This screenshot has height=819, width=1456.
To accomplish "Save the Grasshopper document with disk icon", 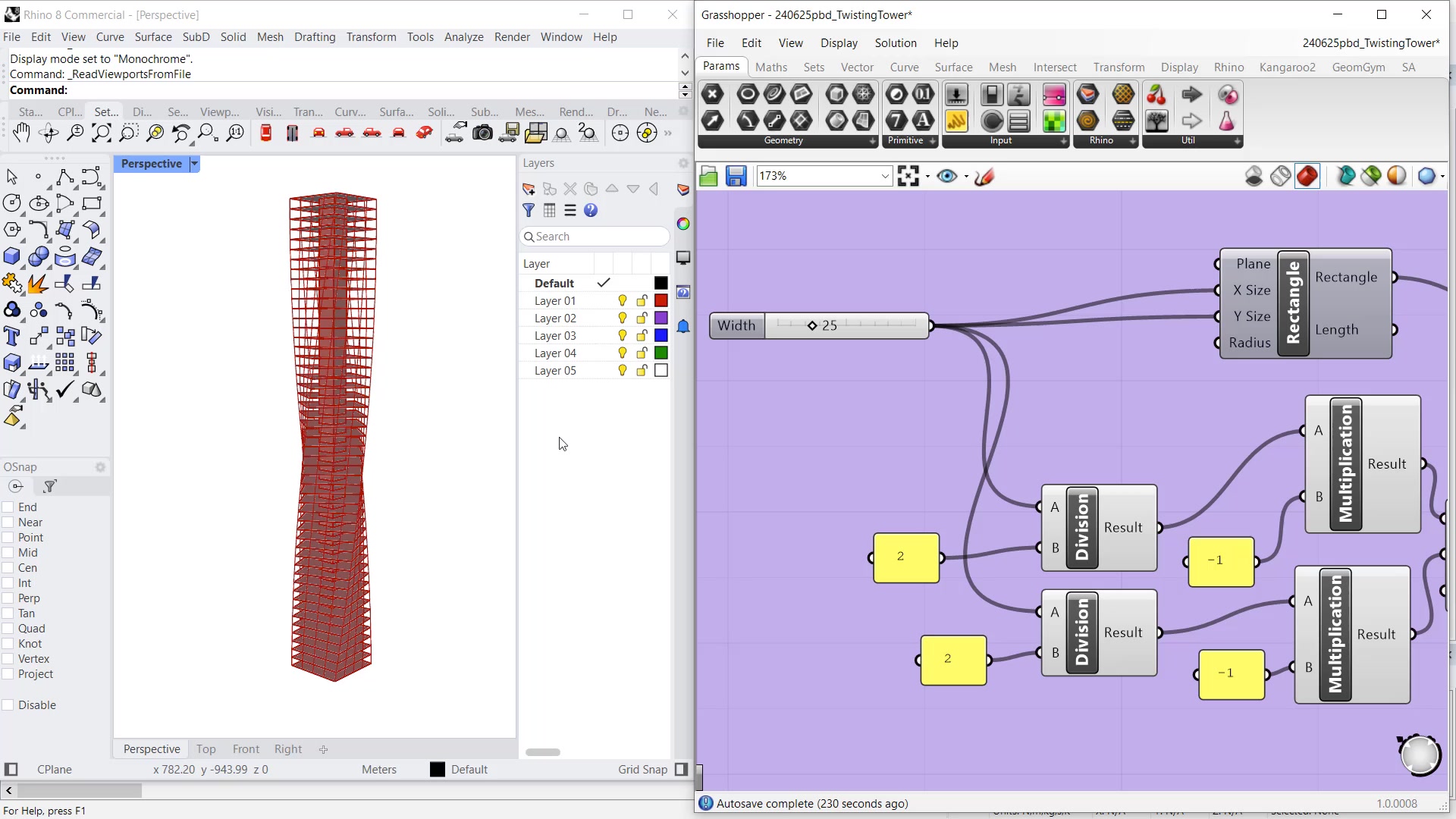I will tap(736, 176).
